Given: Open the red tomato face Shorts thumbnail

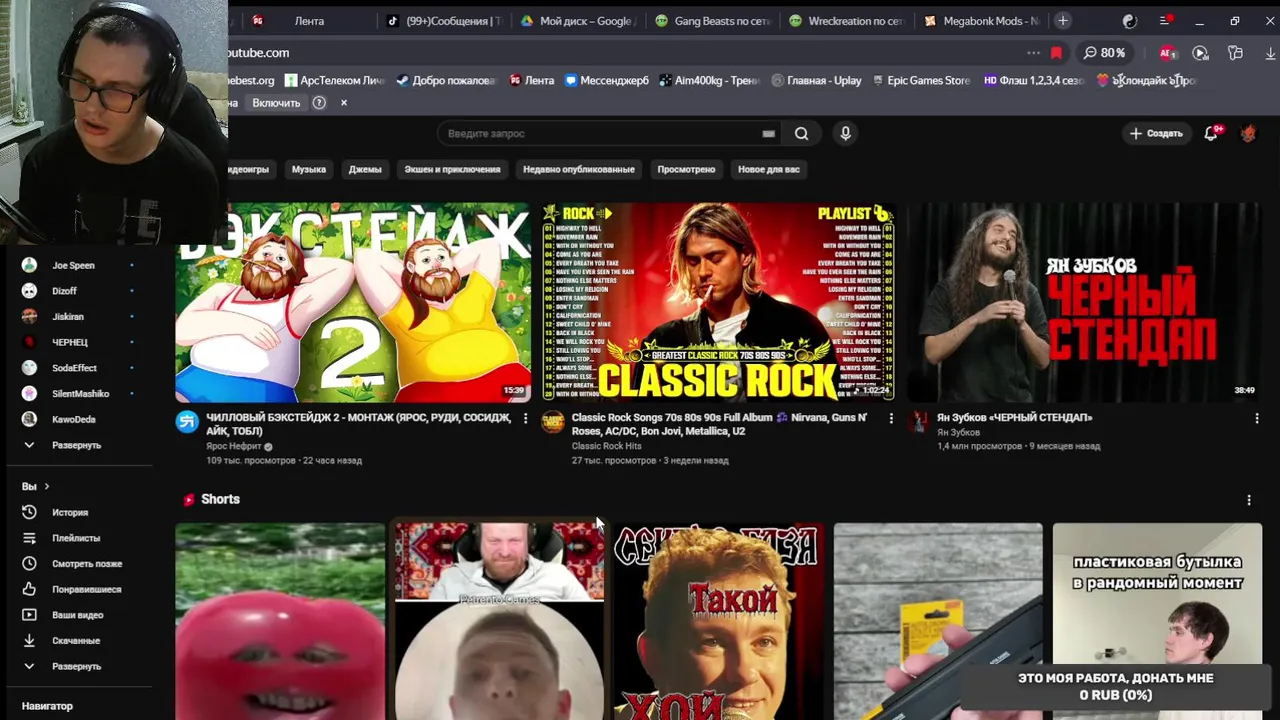Looking at the screenshot, I should [280, 621].
